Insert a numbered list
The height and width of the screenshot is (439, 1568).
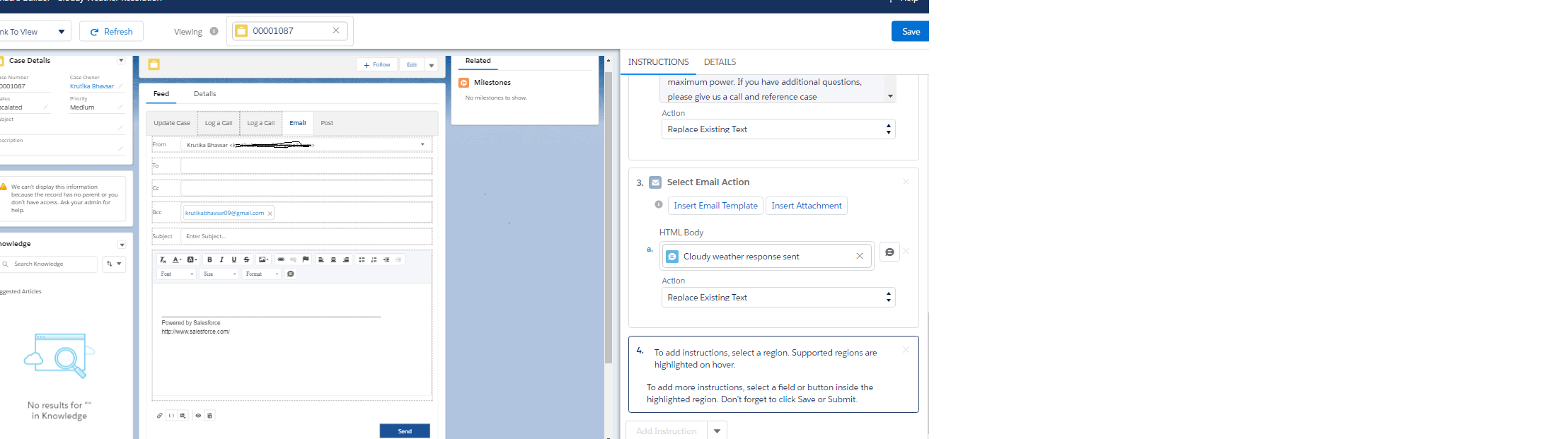374,260
